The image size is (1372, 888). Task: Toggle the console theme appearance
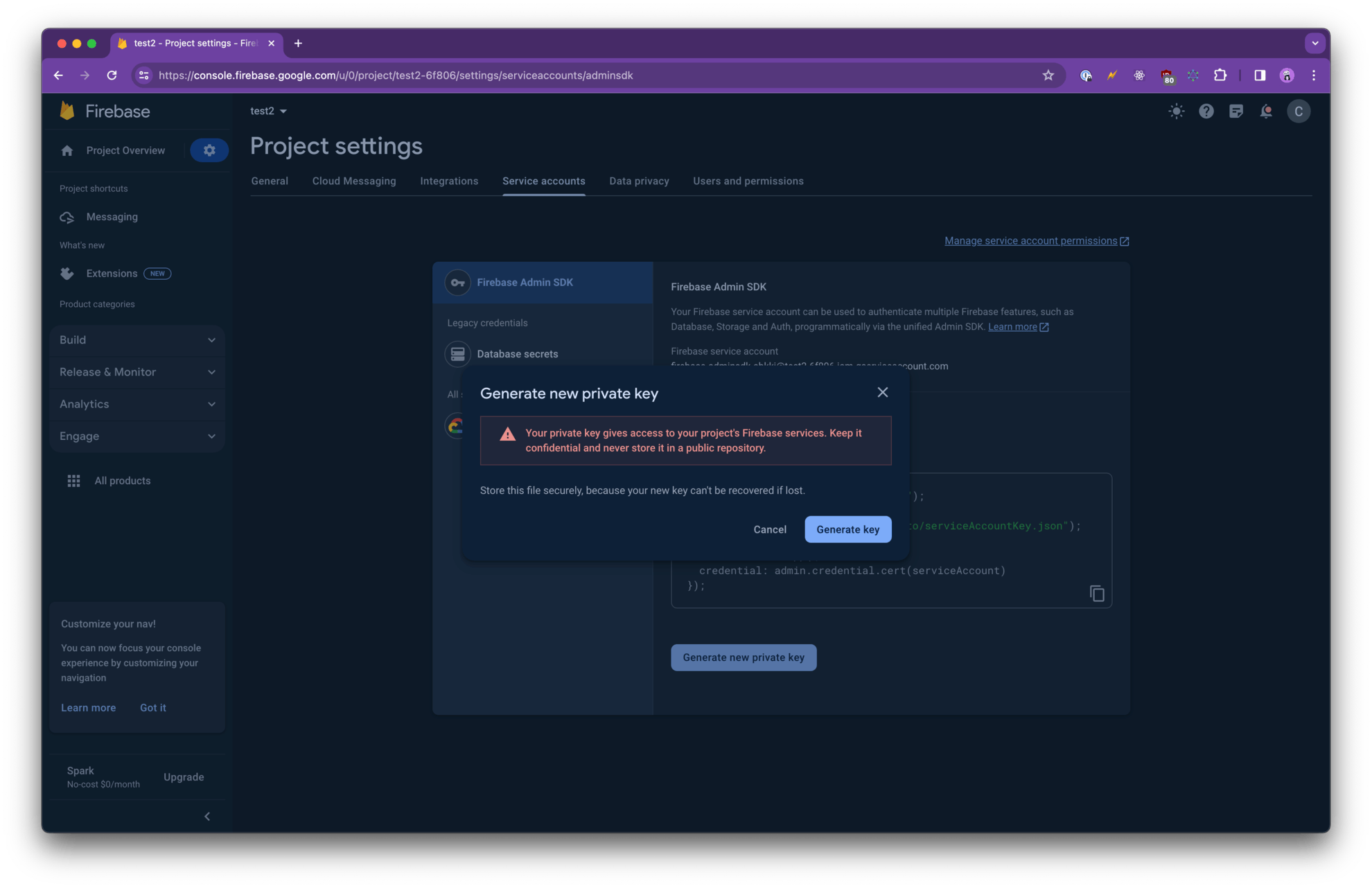pyautogui.click(x=1176, y=111)
